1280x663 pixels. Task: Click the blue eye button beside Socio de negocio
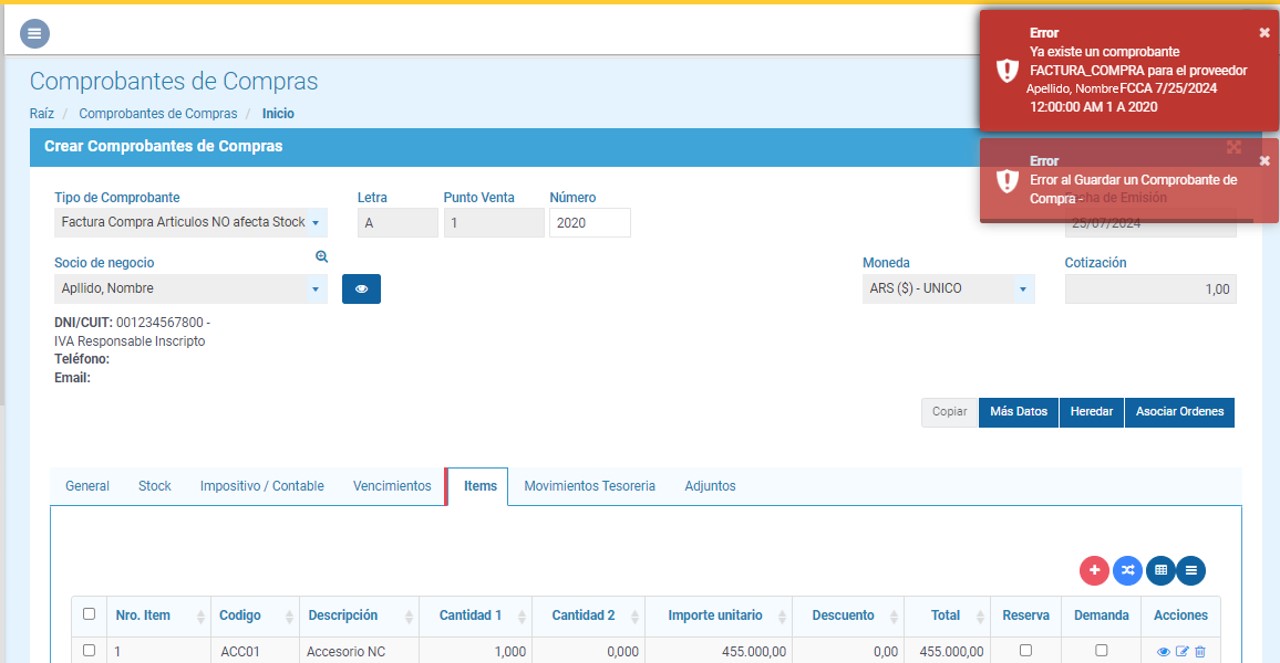pos(361,288)
